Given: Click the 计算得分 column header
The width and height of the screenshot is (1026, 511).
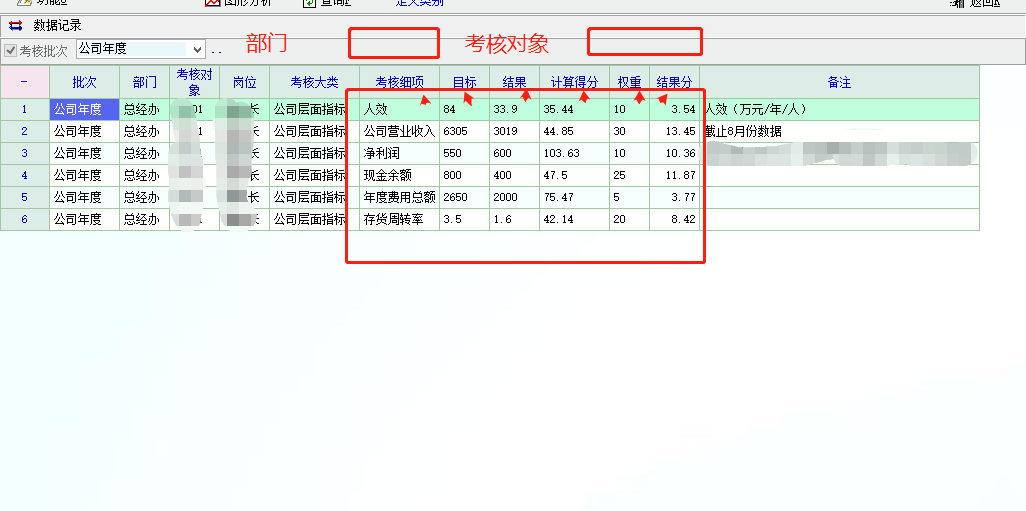Looking at the screenshot, I should pos(574,82).
